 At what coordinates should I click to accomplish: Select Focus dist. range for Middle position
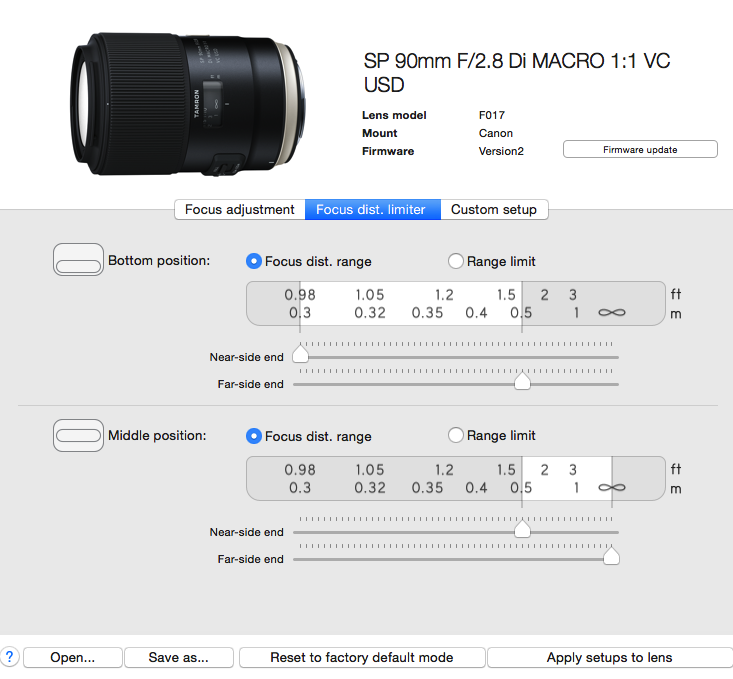point(309,436)
